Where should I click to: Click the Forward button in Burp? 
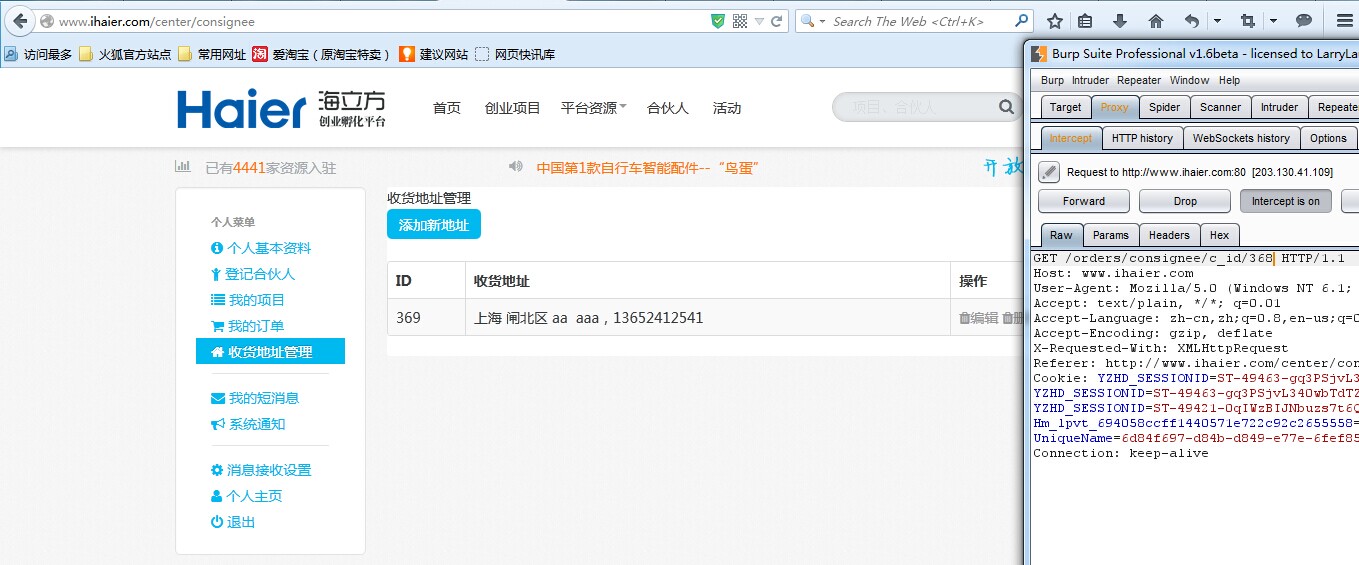click(1084, 201)
